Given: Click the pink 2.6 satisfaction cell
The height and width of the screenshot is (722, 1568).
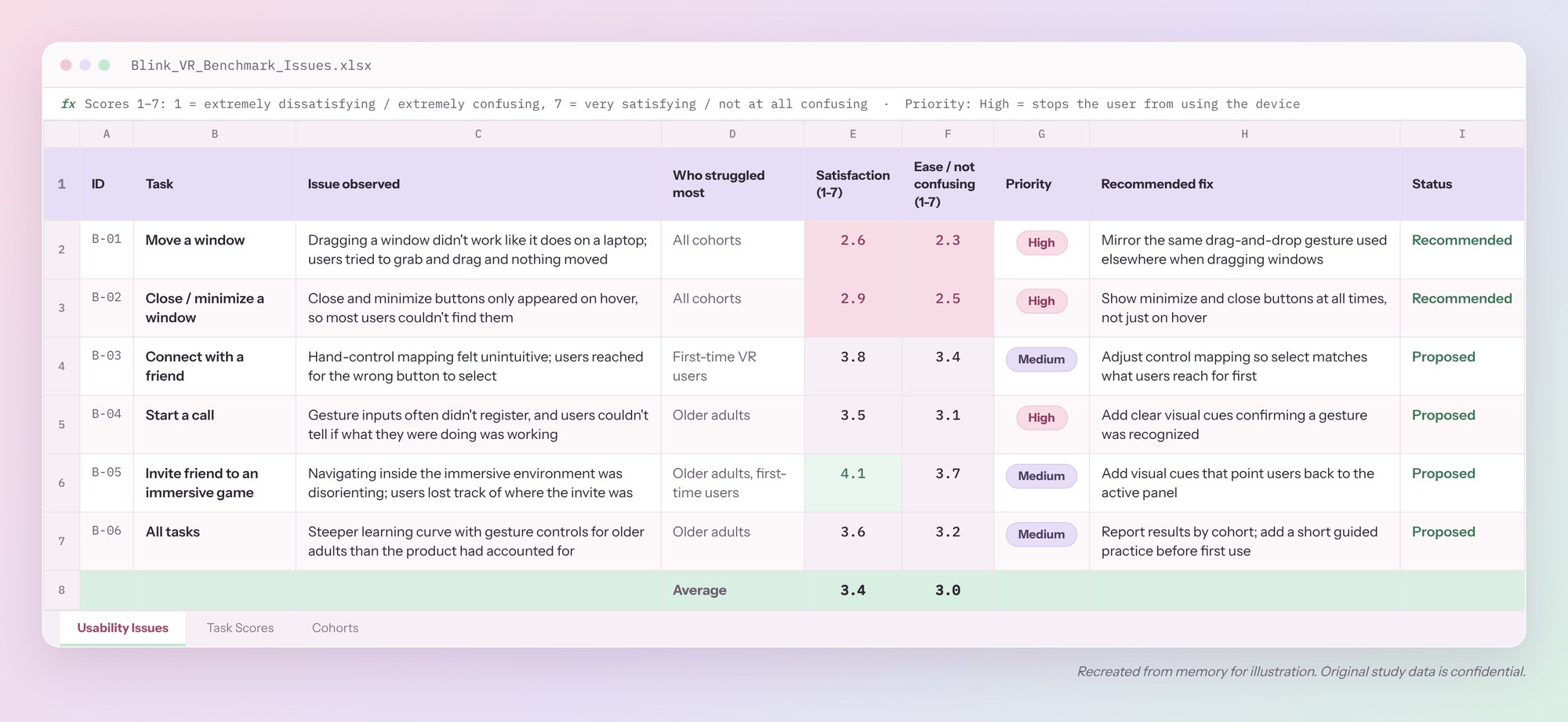Looking at the screenshot, I should pyautogui.click(x=853, y=250).
